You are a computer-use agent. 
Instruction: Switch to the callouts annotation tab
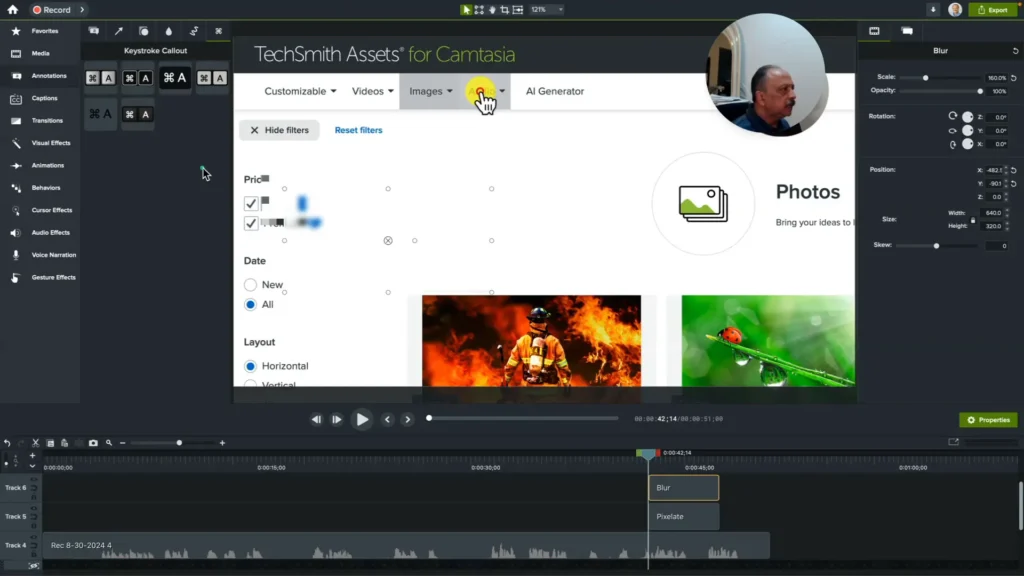(93, 31)
